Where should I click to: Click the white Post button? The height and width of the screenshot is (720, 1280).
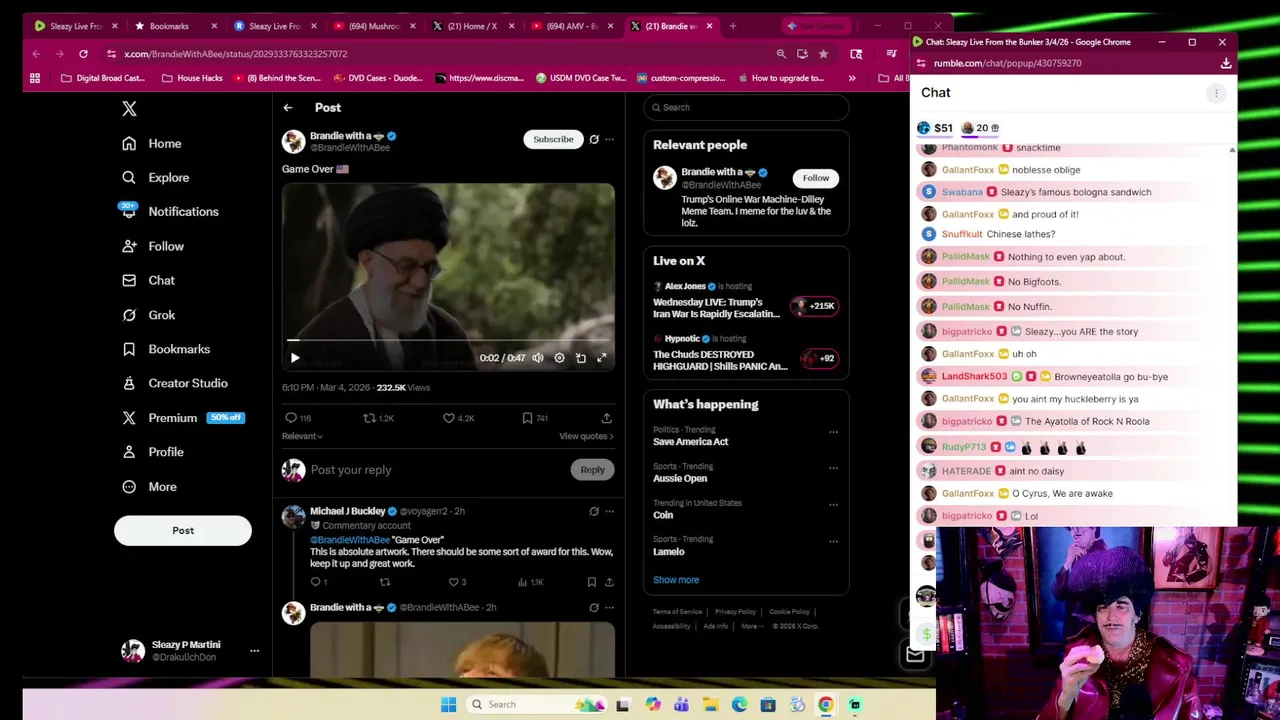182,531
